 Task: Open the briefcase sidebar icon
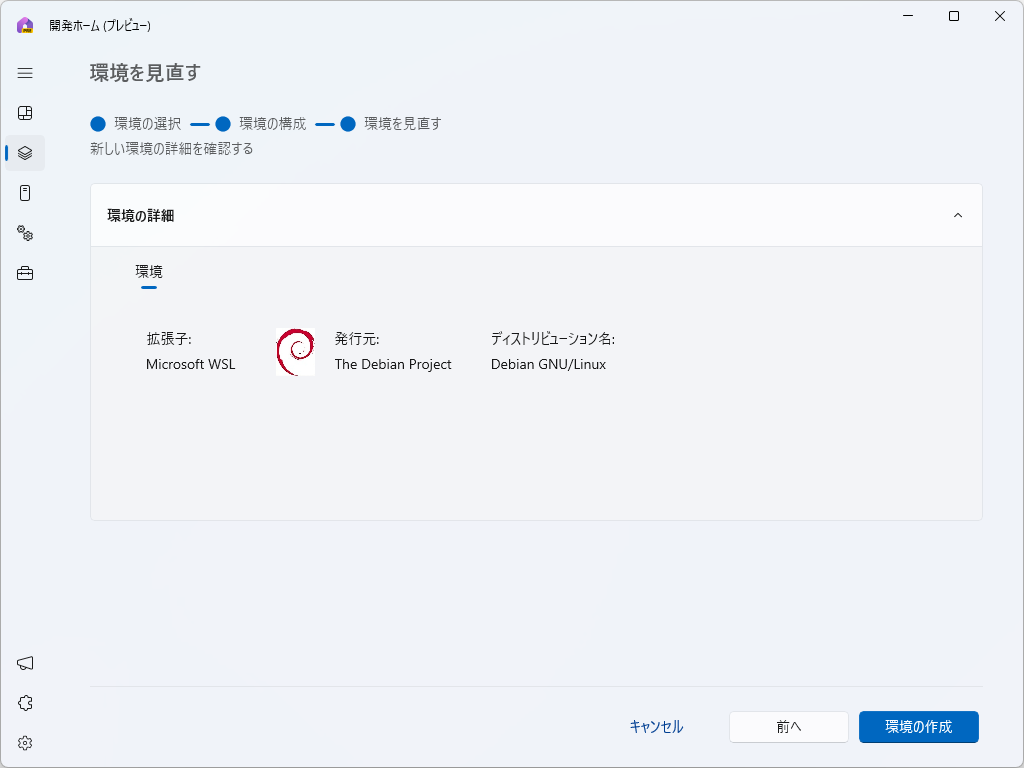tap(25, 273)
